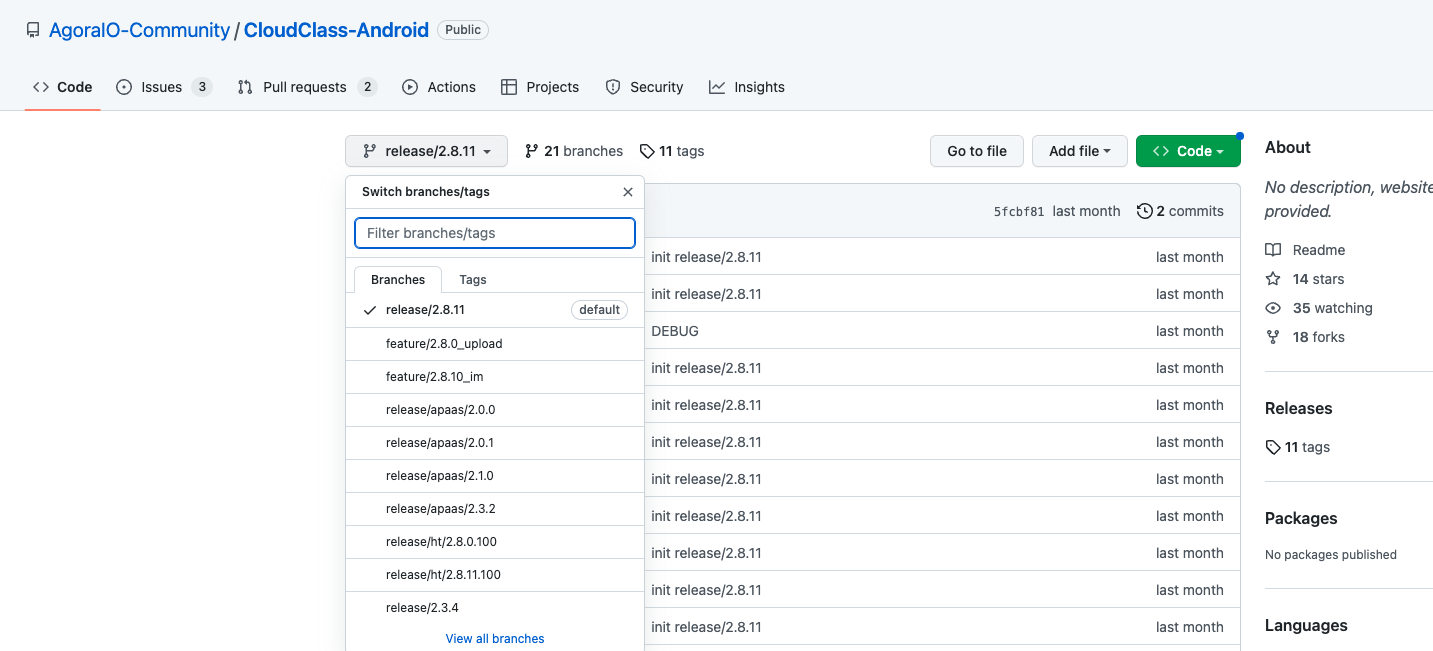Viewport: 1433px width, 651px height.
Task: Open the Insights tab
Action: coord(747,87)
